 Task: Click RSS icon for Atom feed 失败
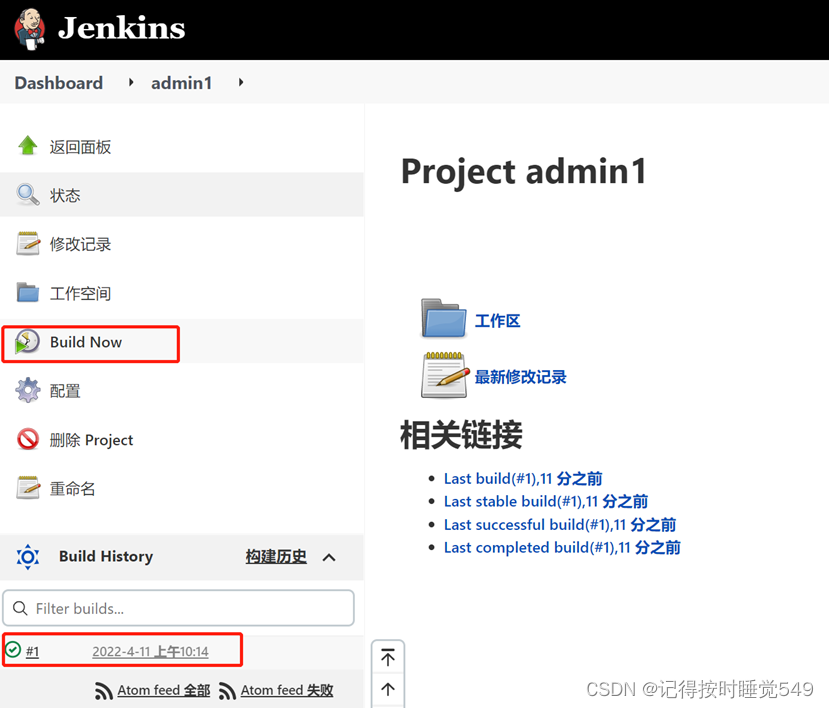(x=227, y=690)
